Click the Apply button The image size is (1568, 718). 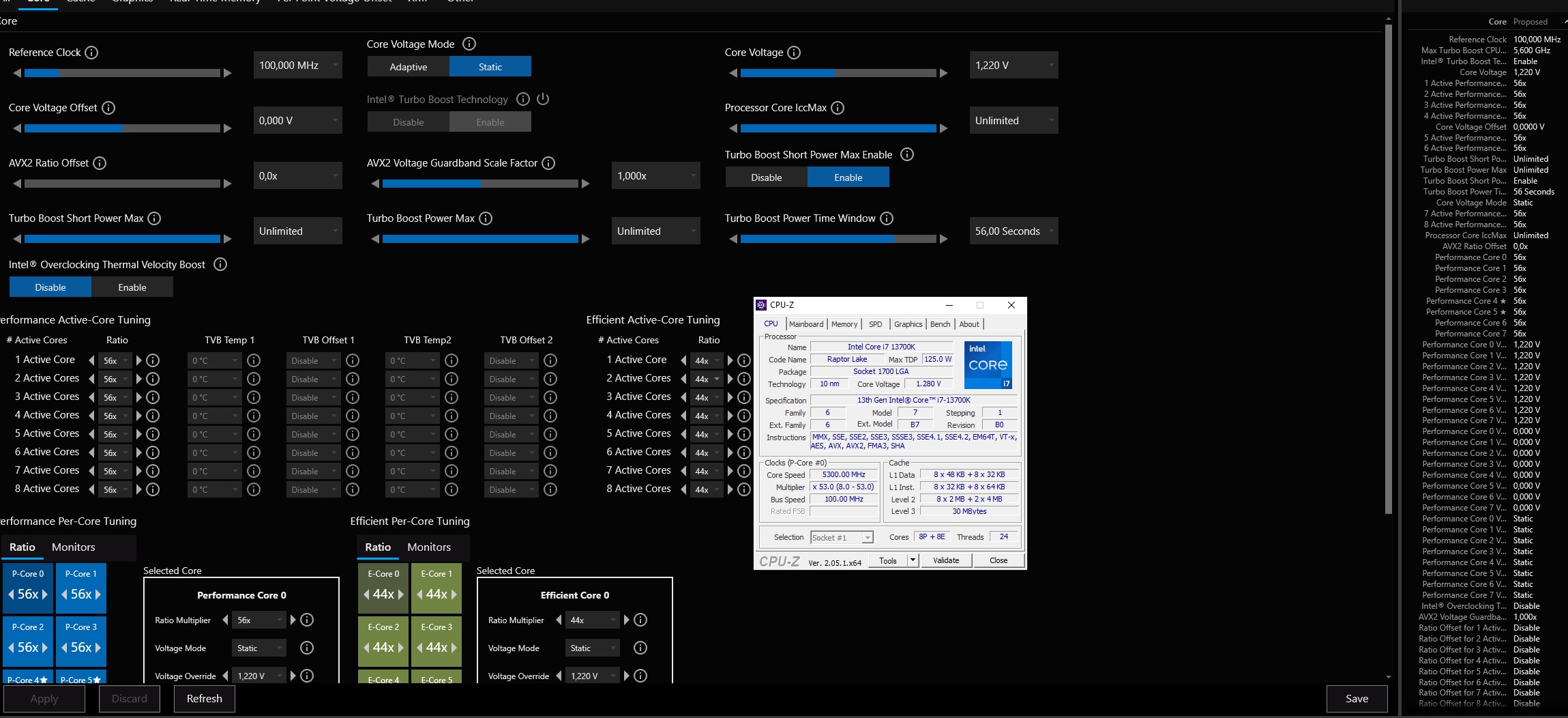tap(44, 699)
